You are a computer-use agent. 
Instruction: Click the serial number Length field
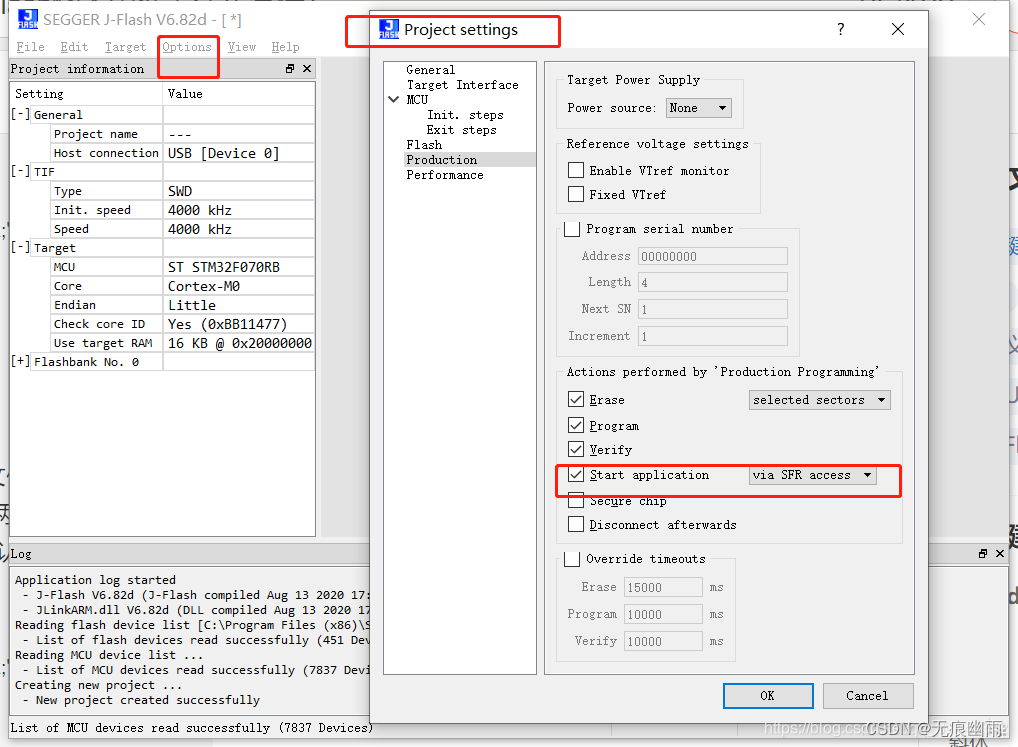coord(712,282)
